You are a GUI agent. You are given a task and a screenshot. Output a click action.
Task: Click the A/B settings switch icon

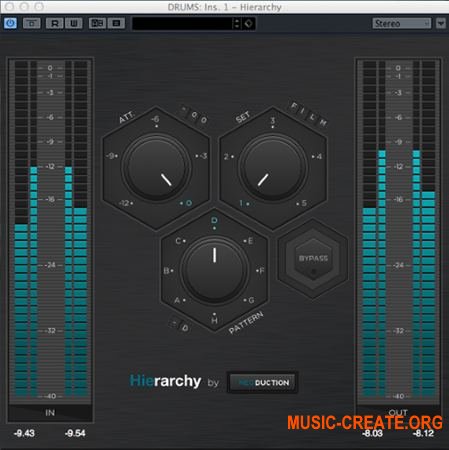coord(97,23)
